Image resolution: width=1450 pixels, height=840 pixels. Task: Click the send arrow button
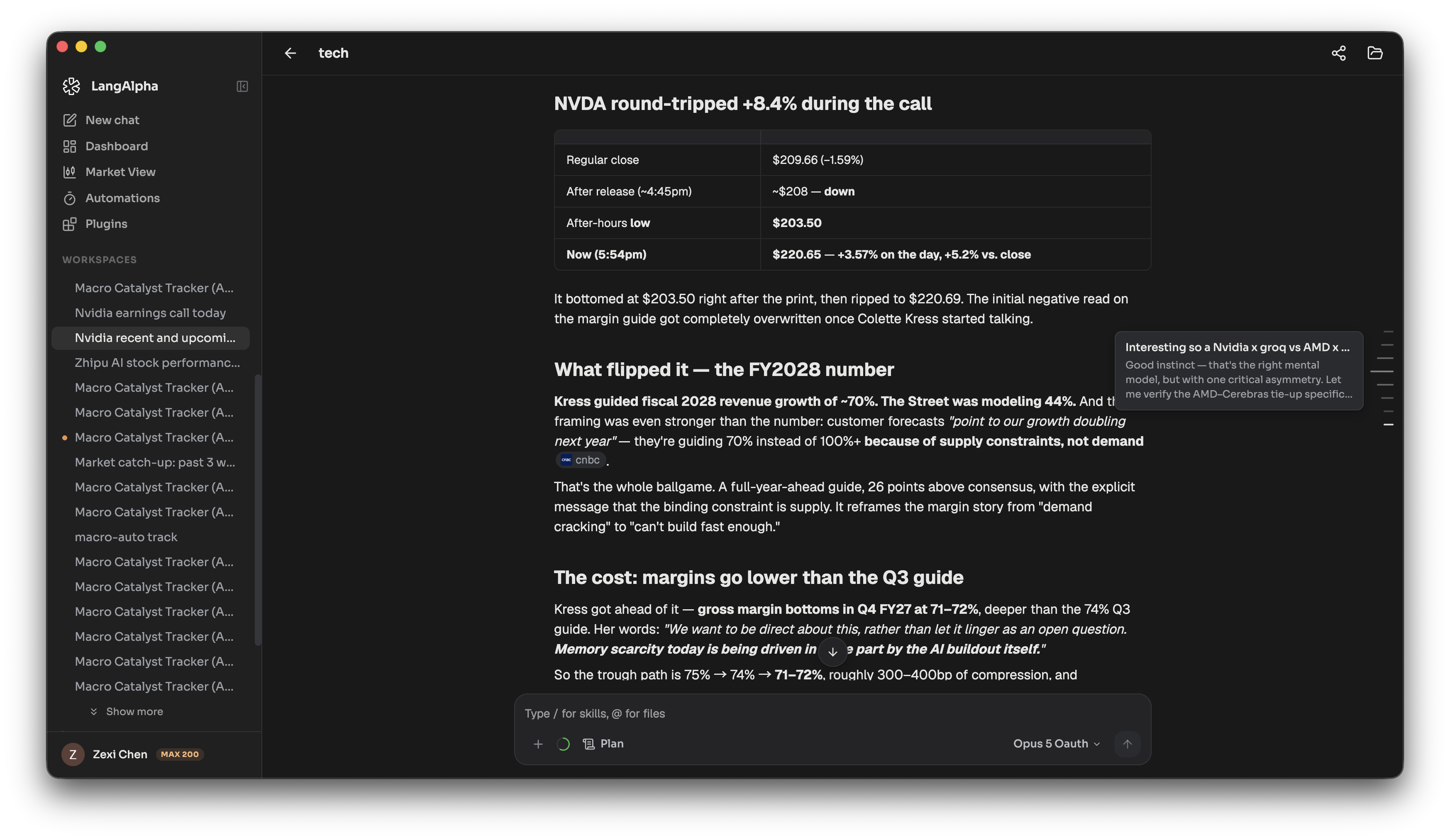[1127, 744]
